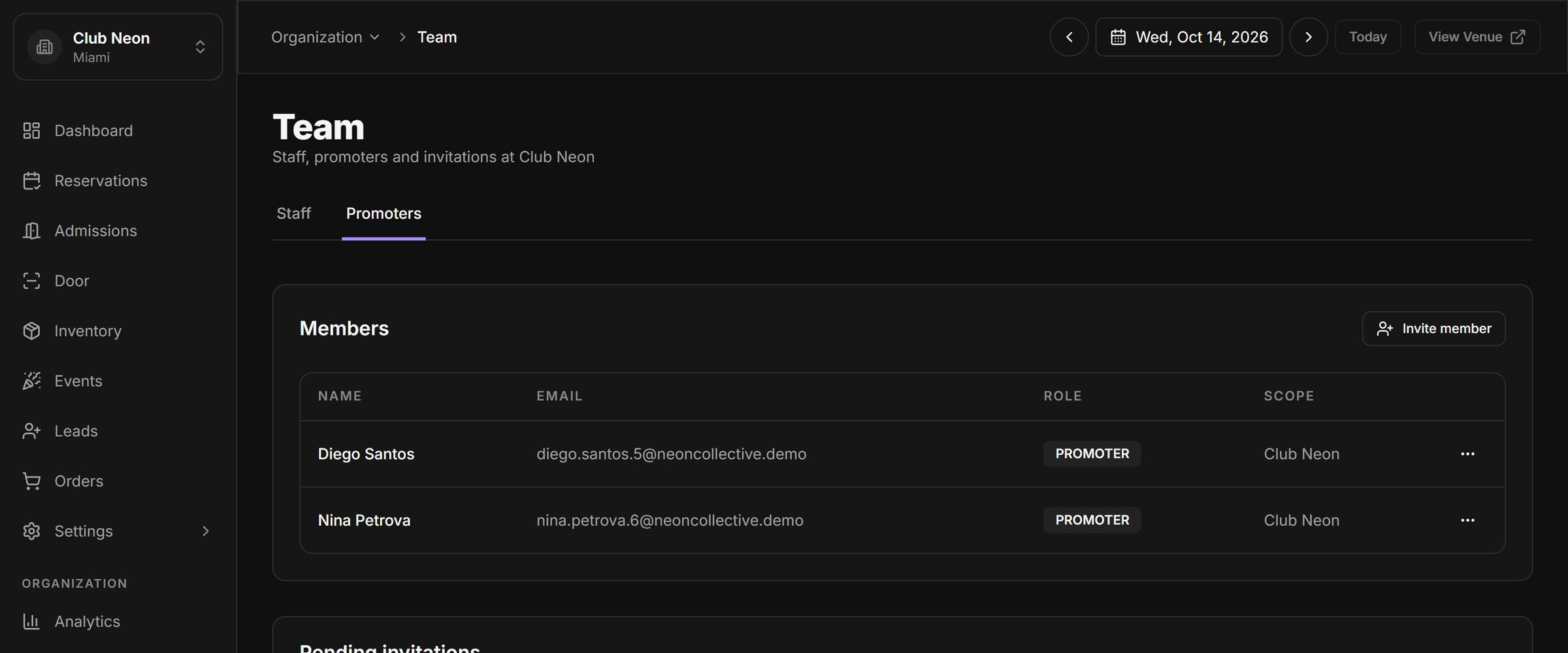The image size is (1568, 653).
Task: Click the SCOPE column header
Action: point(1288,396)
